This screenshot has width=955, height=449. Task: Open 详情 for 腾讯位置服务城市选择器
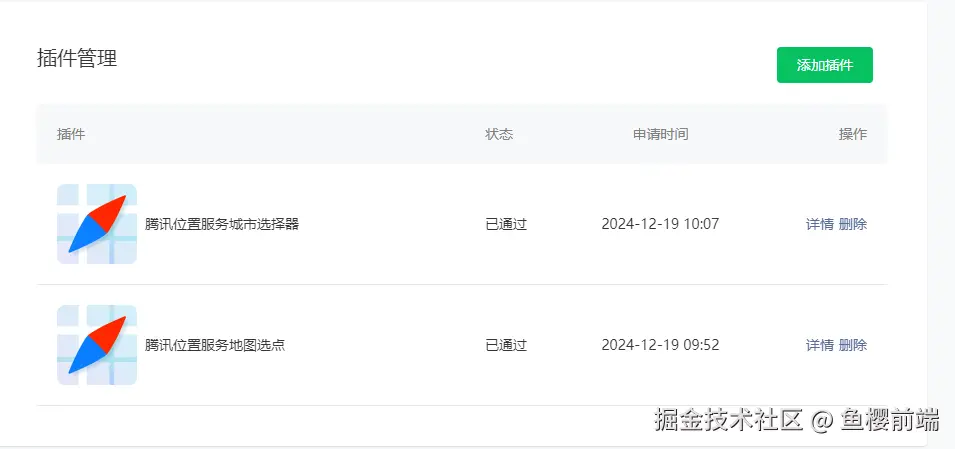point(819,224)
